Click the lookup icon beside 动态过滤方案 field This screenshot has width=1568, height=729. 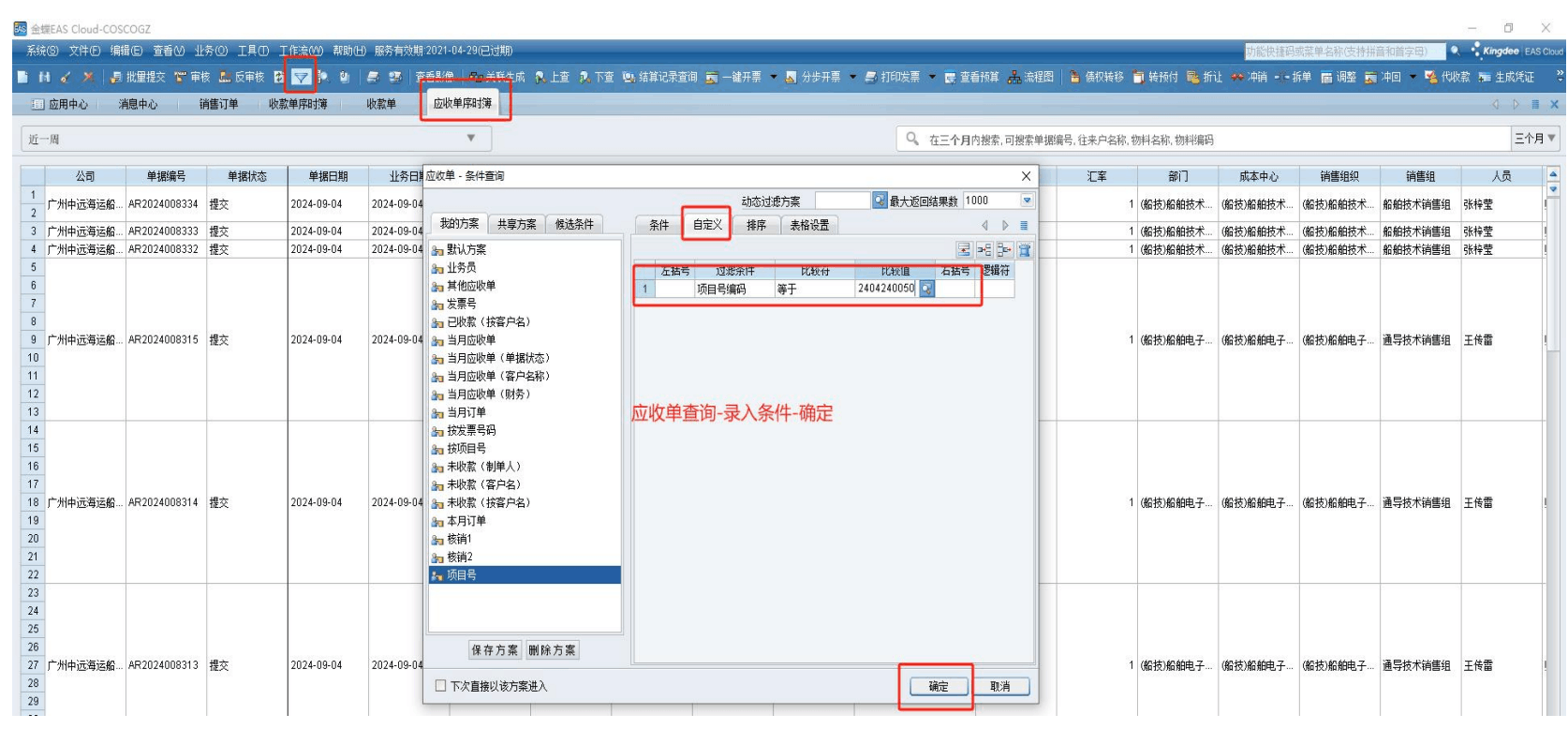pyautogui.click(x=879, y=201)
